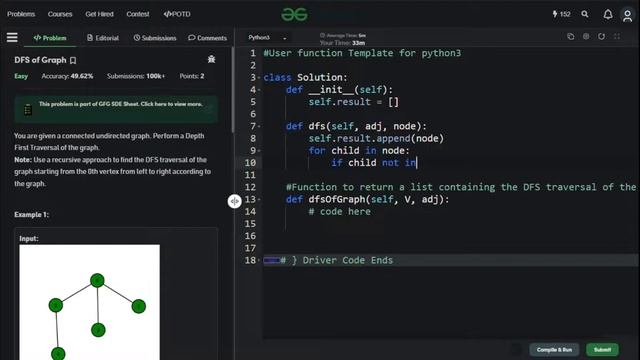Viewport: 640px width, 360px height.
Task: Open the Problems menu
Action: coord(21,14)
